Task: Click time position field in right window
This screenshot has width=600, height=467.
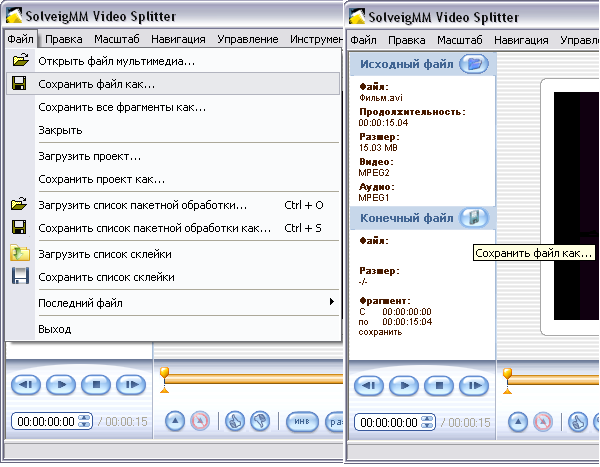Action: tap(389, 422)
